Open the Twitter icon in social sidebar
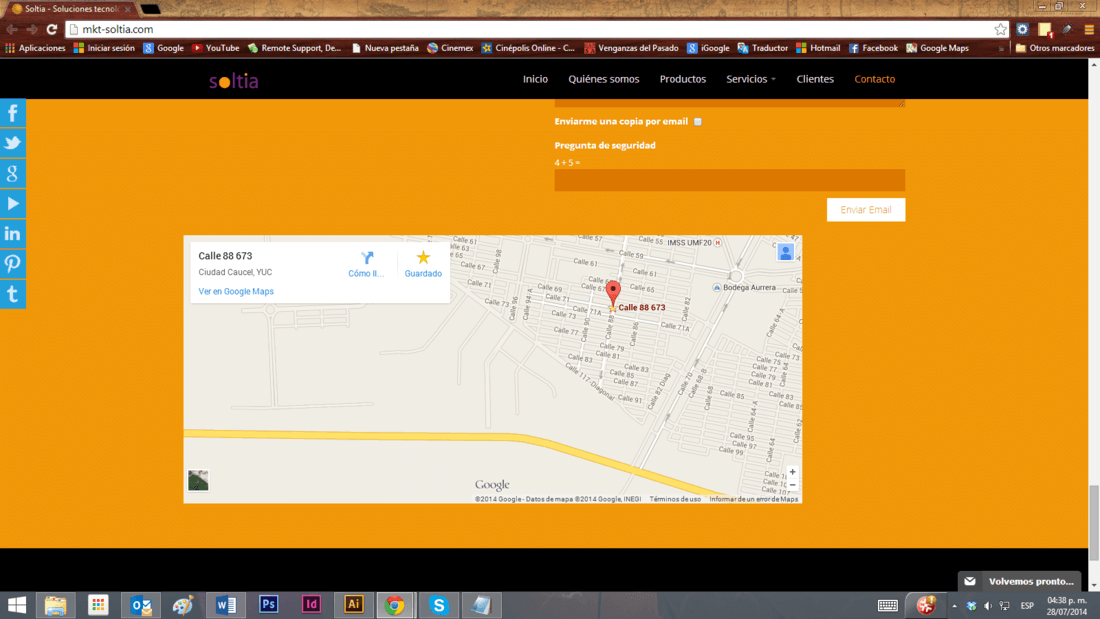The height and width of the screenshot is (619, 1100). tap(13, 143)
